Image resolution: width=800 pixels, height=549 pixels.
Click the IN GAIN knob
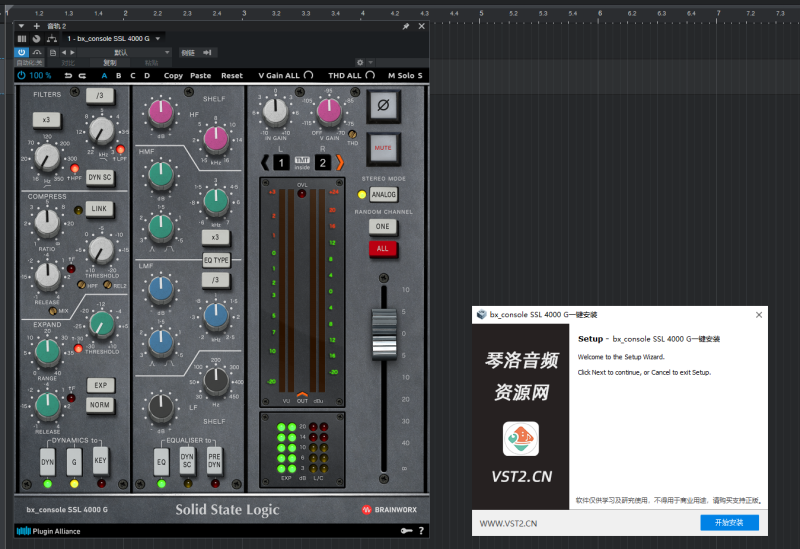coord(276,112)
